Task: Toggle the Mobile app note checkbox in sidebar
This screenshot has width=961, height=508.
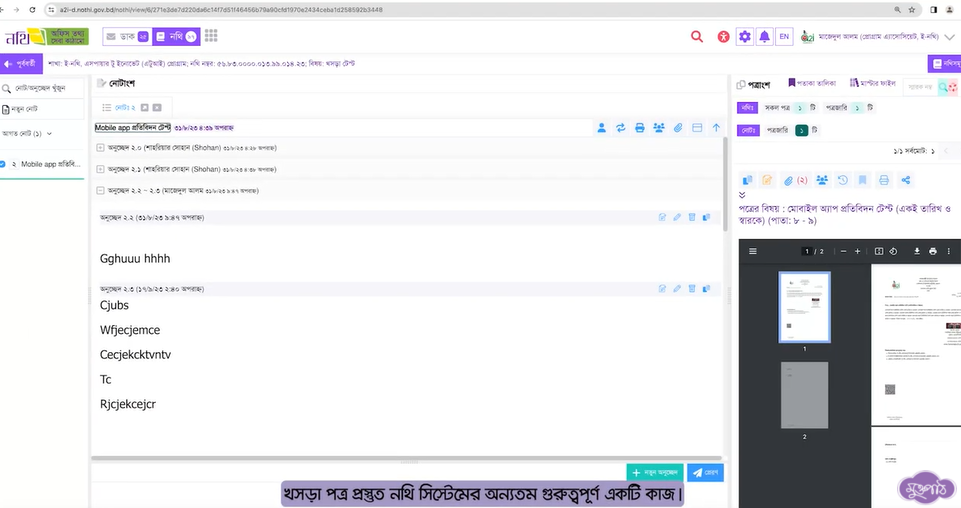Action: click(3, 164)
